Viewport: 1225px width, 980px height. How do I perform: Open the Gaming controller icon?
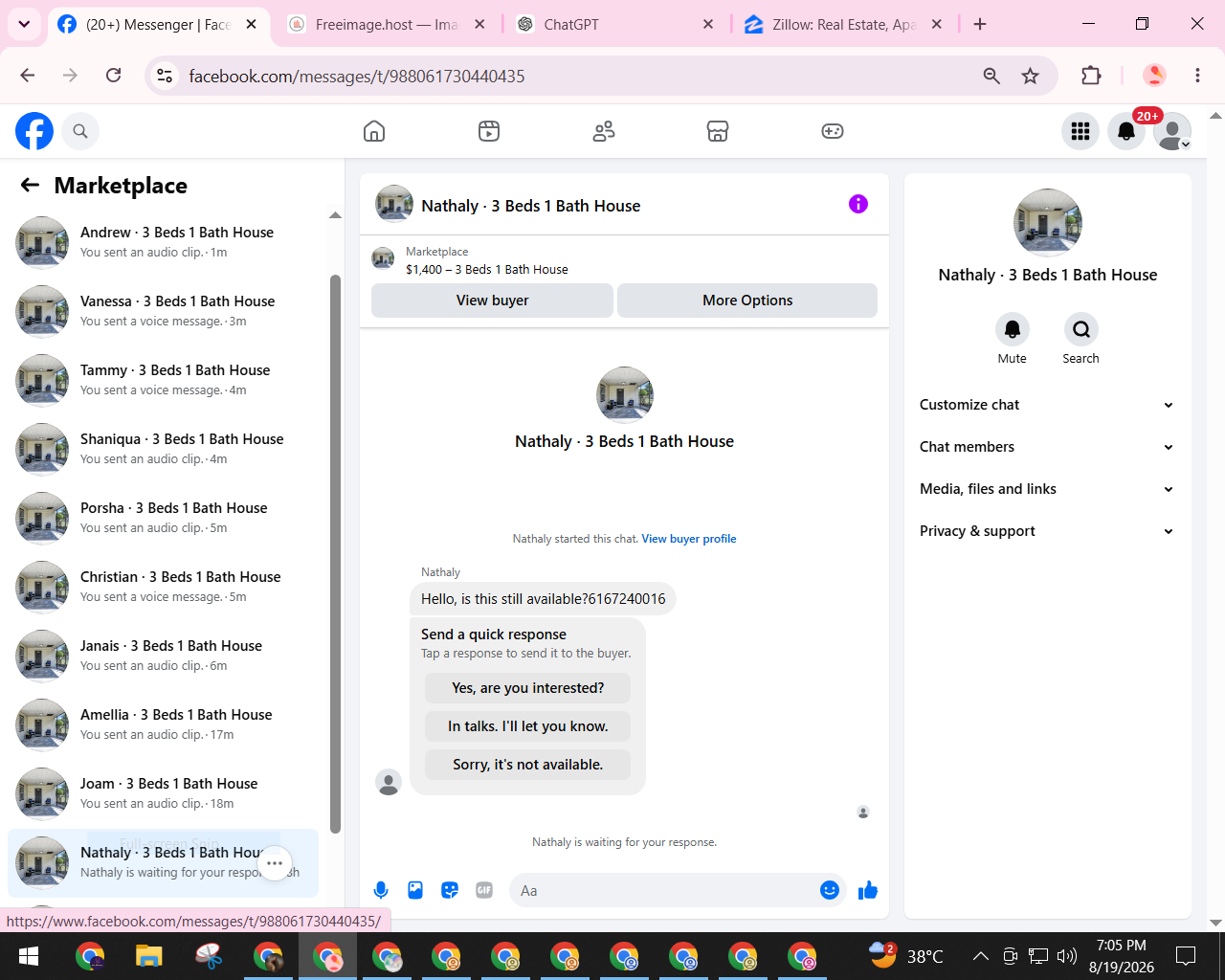pyautogui.click(x=833, y=131)
